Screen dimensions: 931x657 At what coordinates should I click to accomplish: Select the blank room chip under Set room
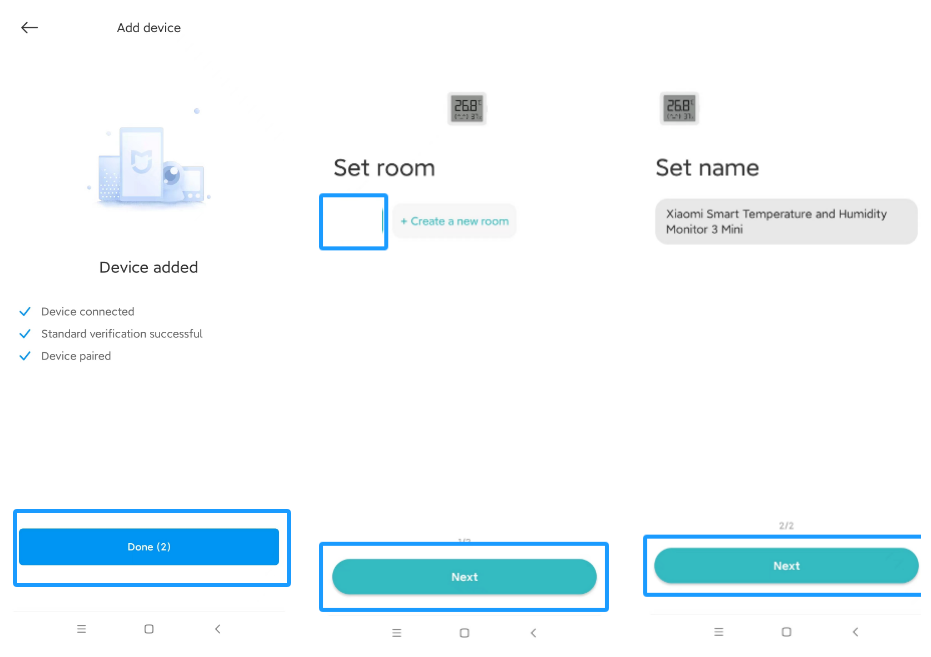tap(353, 221)
